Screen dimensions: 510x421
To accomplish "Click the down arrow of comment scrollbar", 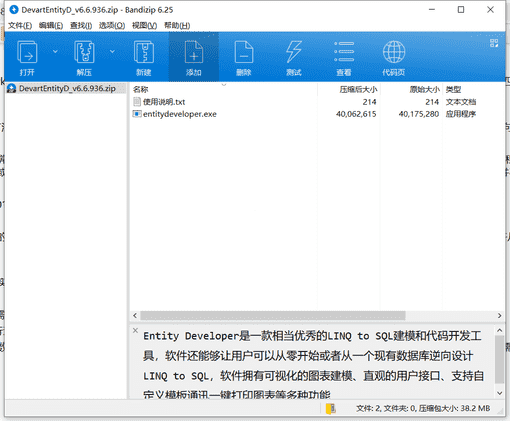I will [499, 393].
